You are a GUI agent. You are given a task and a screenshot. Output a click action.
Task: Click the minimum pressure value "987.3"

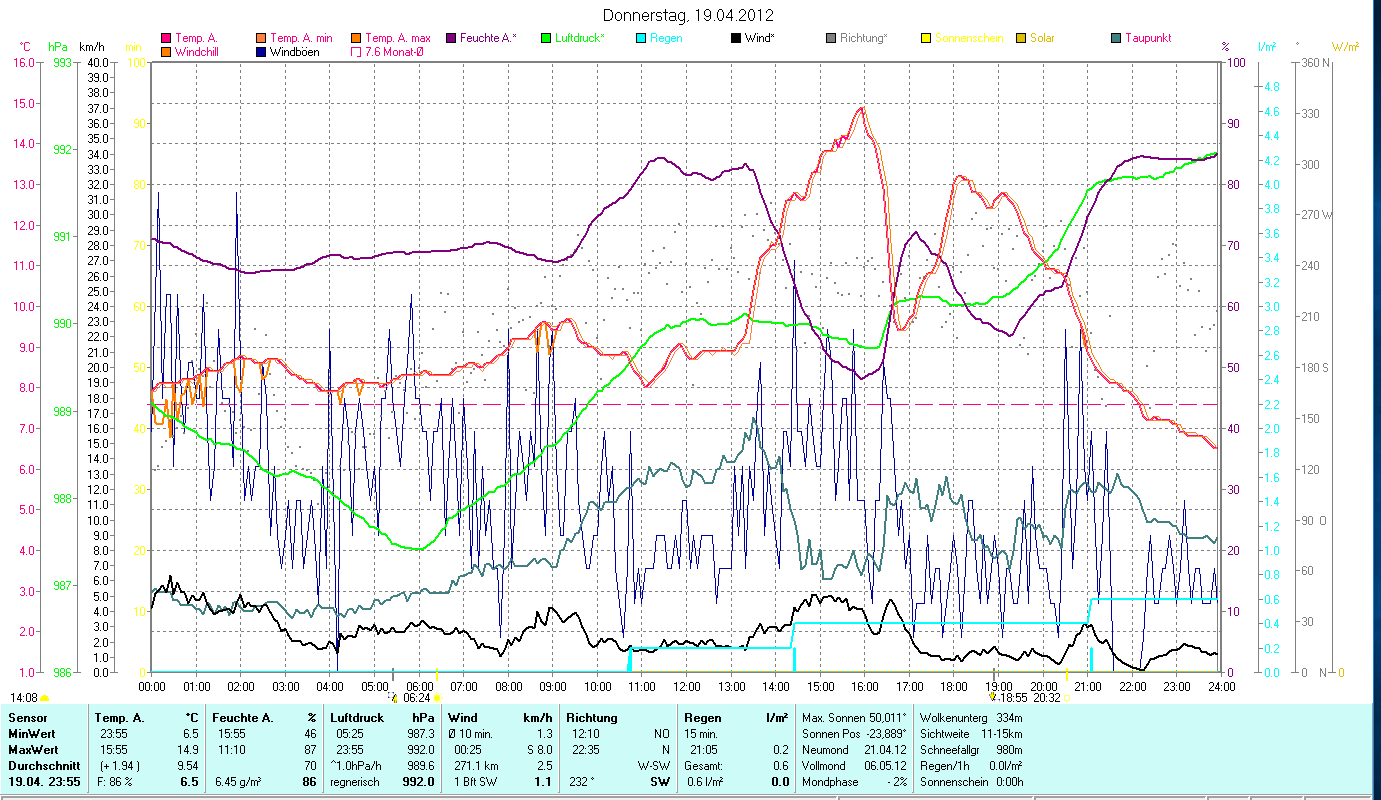tap(421, 734)
